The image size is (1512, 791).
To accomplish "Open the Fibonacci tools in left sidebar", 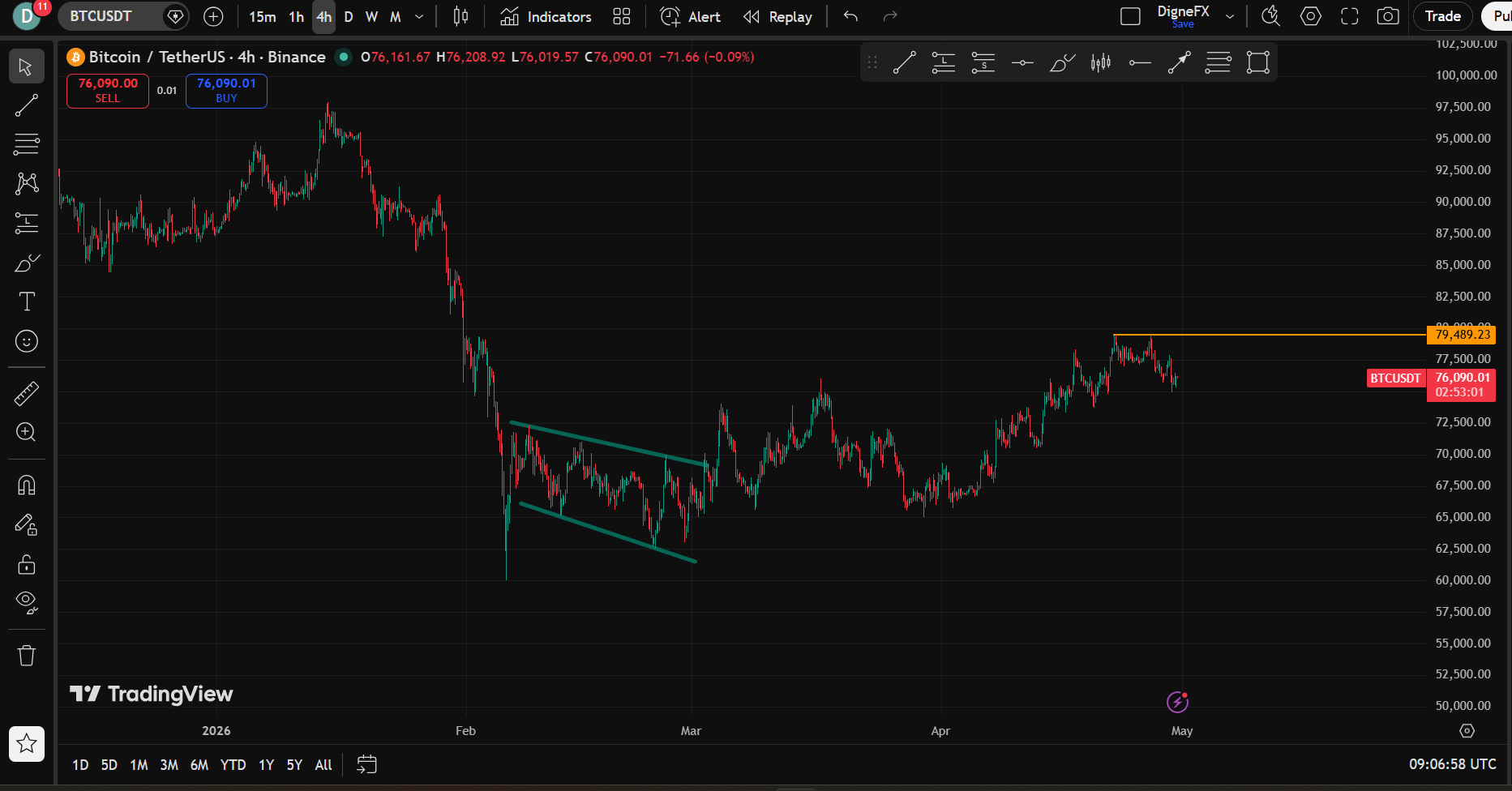I will (26, 144).
